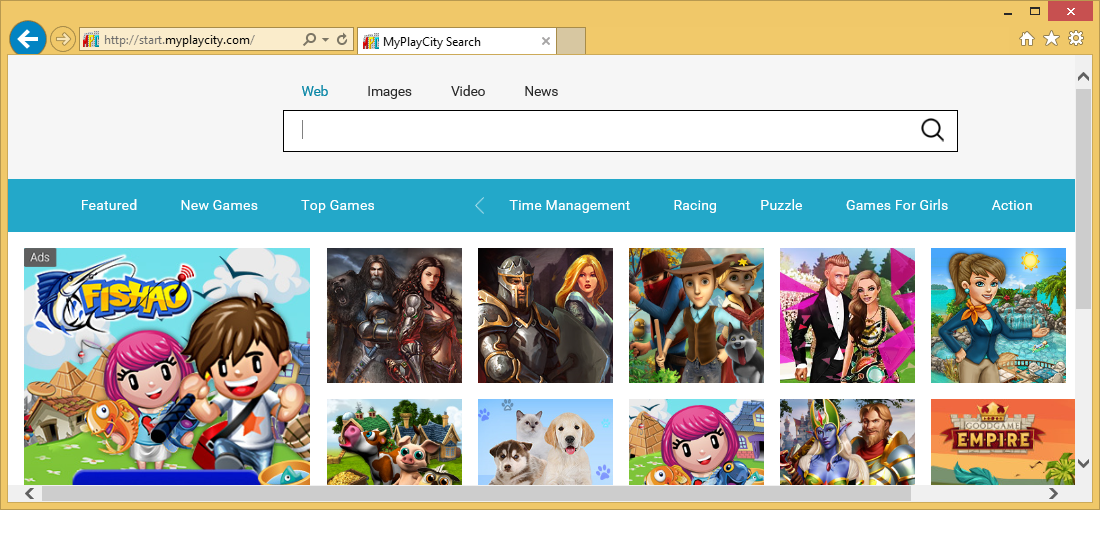This screenshot has width=1100, height=536.
Task: Go to the Racing games category
Action: pyautogui.click(x=695, y=205)
